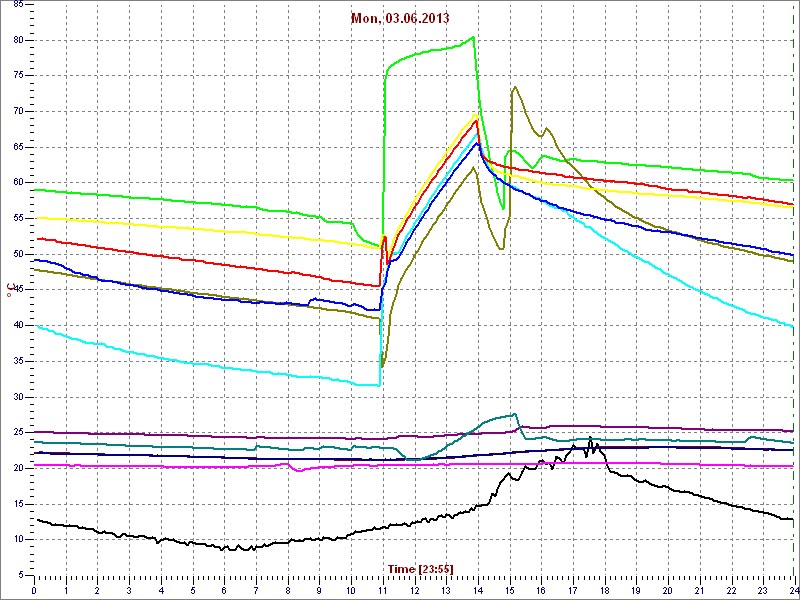
Task: Select the y-axis value "70"
Action: [x=18, y=112]
